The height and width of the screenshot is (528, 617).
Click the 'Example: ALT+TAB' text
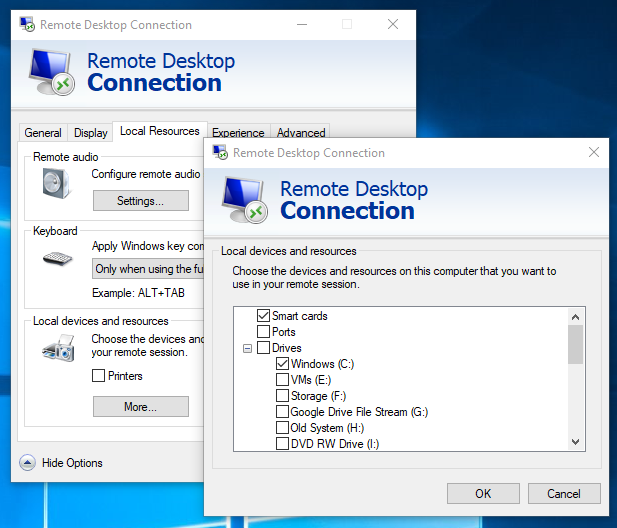(x=138, y=293)
